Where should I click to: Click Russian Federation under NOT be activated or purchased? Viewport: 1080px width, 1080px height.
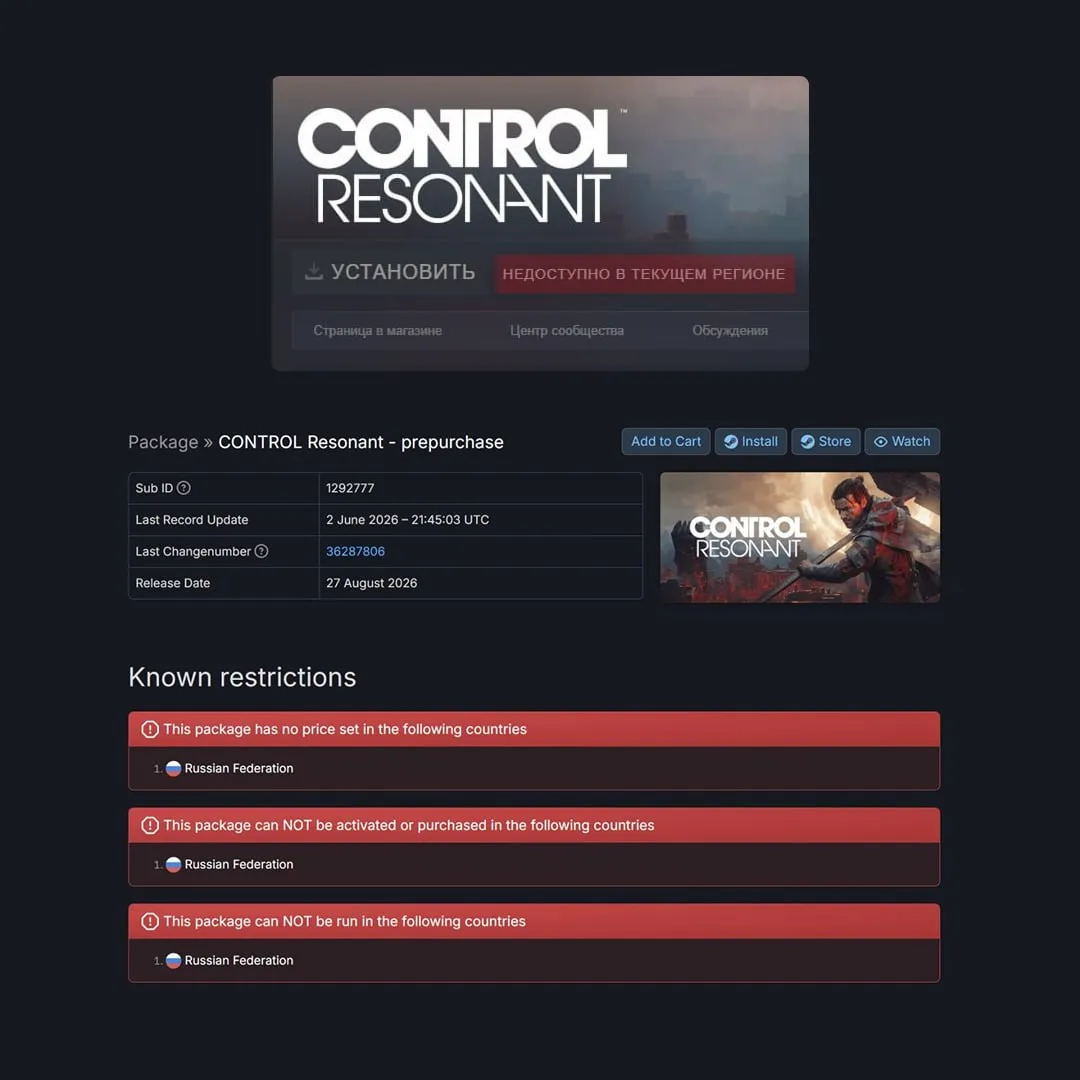tap(239, 864)
